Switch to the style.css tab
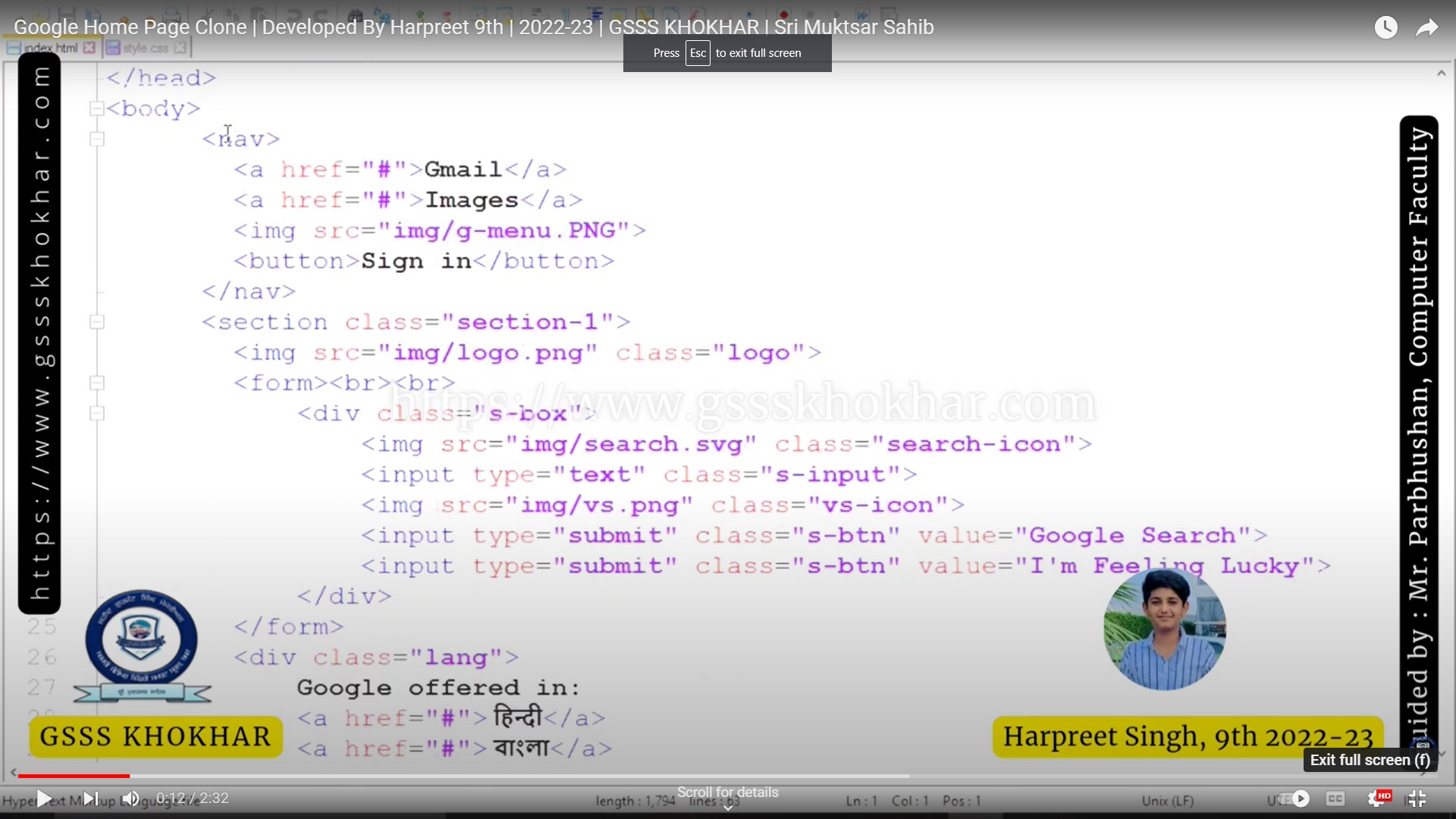 pos(145,48)
